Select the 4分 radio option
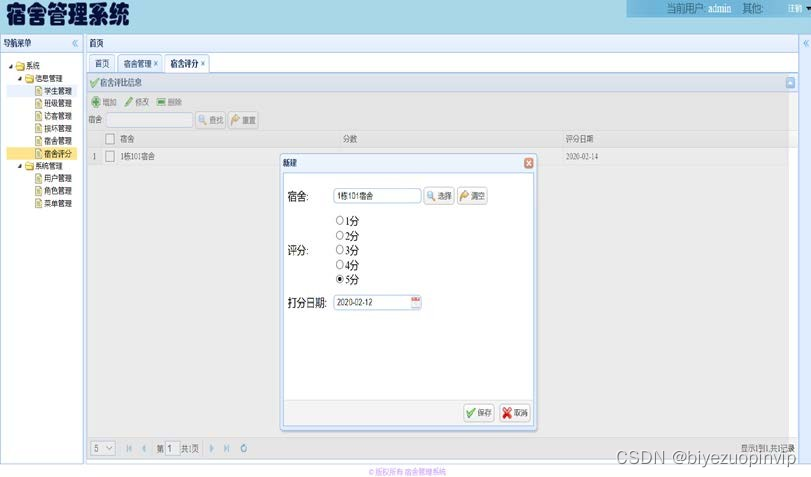Image resolution: width=811 pixels, height=477 pixels. click(339, 265)
